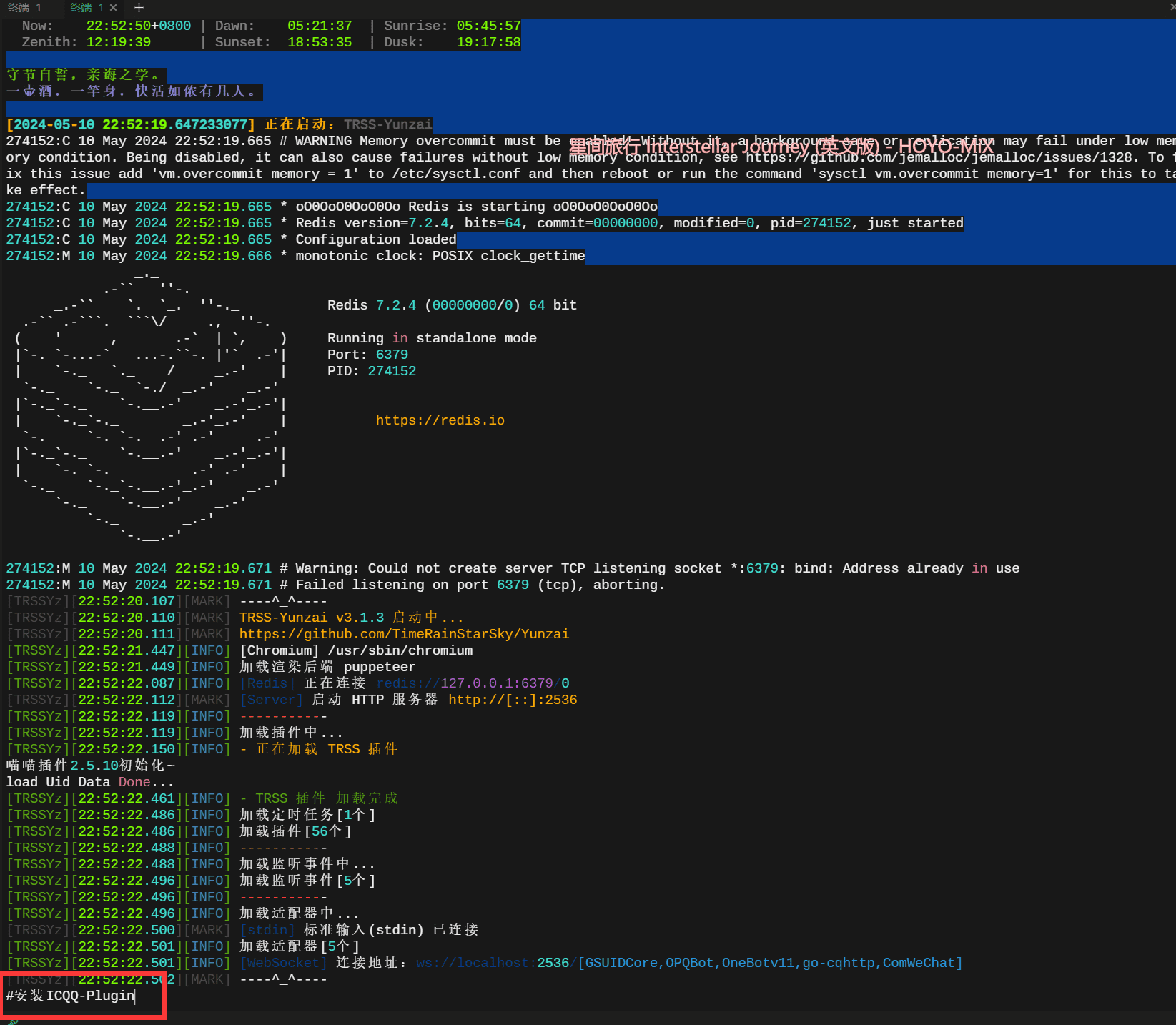1176x1025 pixels.
Task: Click the Redis PID 274152 value
Action: pyautogui.click(x=392, y=371)
